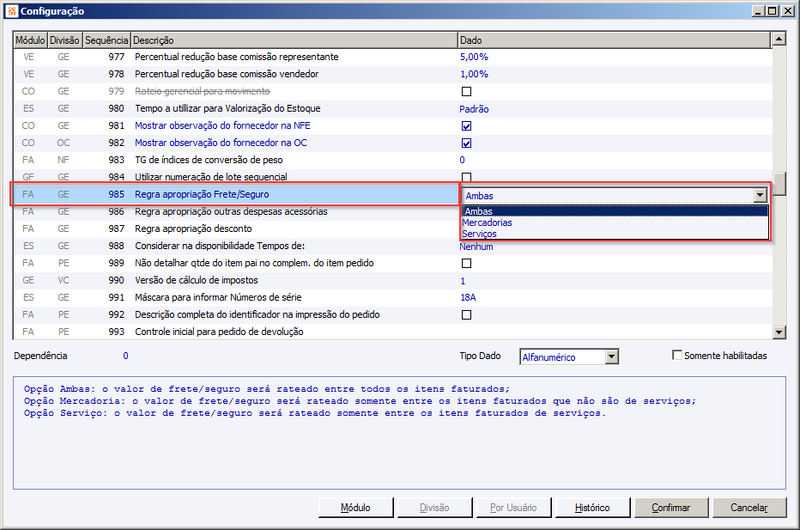Click the Divisão button
Viewport: 800px width, 530px height.
pos(434,508)
